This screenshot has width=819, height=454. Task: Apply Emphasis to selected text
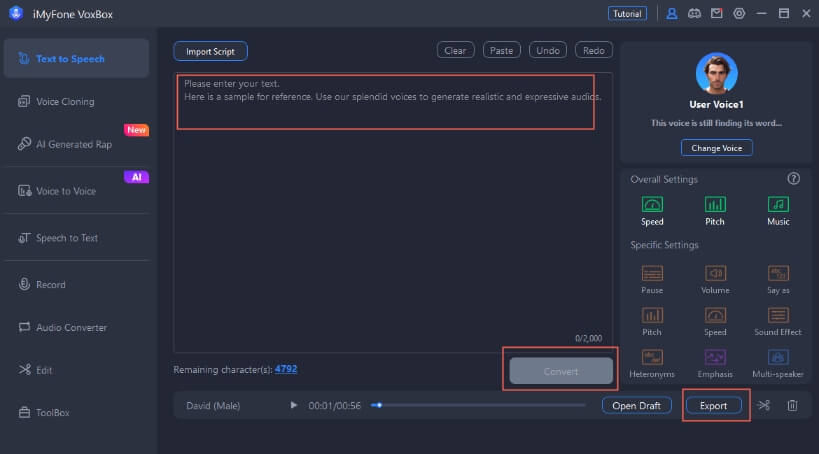(715, 362)
